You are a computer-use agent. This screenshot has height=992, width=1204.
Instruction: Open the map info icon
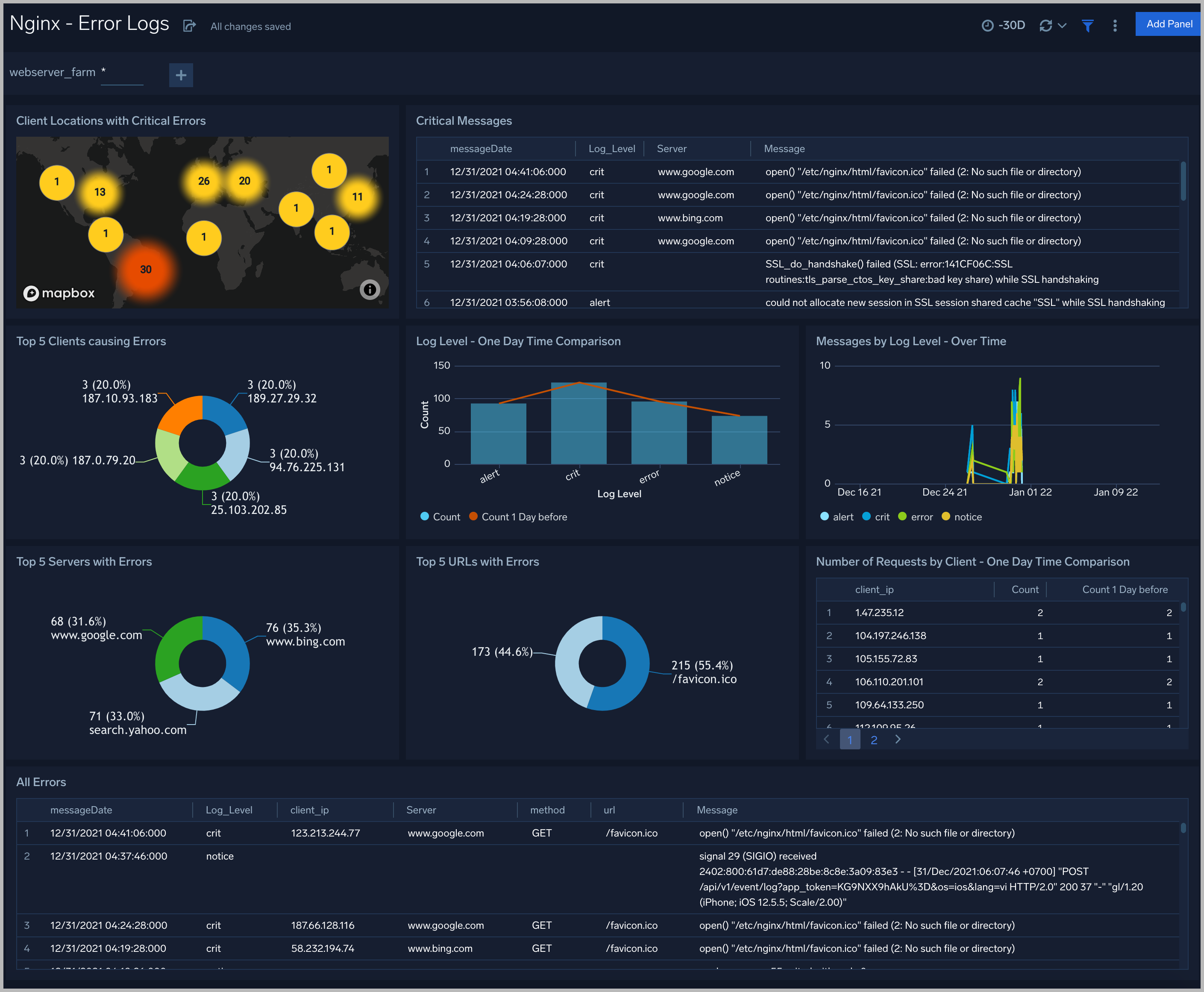370,290
